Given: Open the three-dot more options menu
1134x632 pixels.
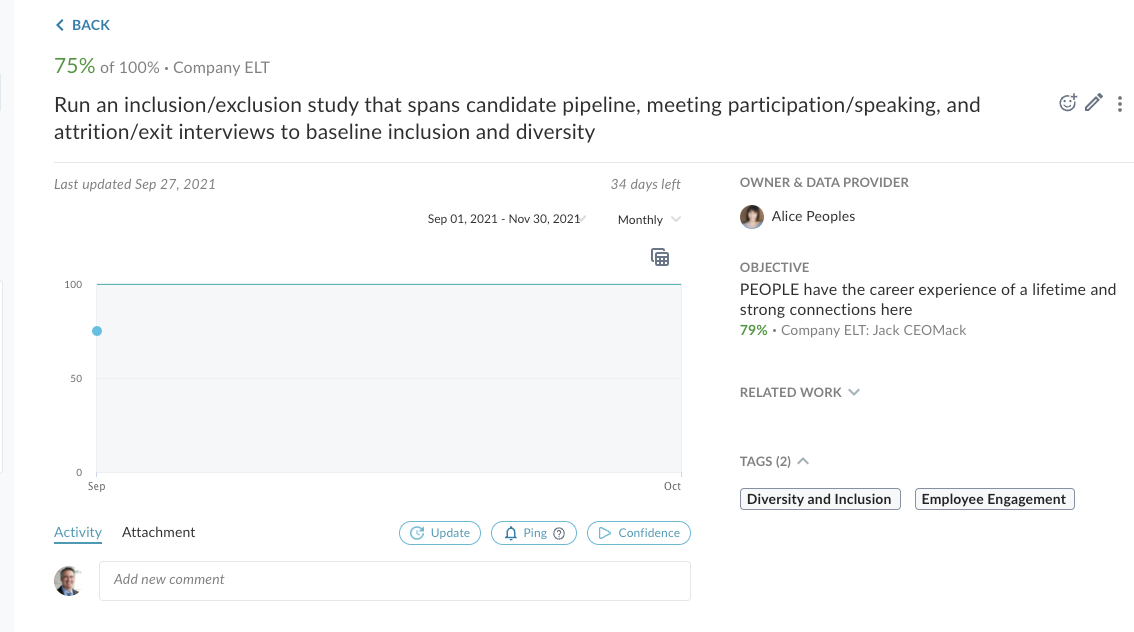Looking at the screenshot, I should coord(1120,104).
